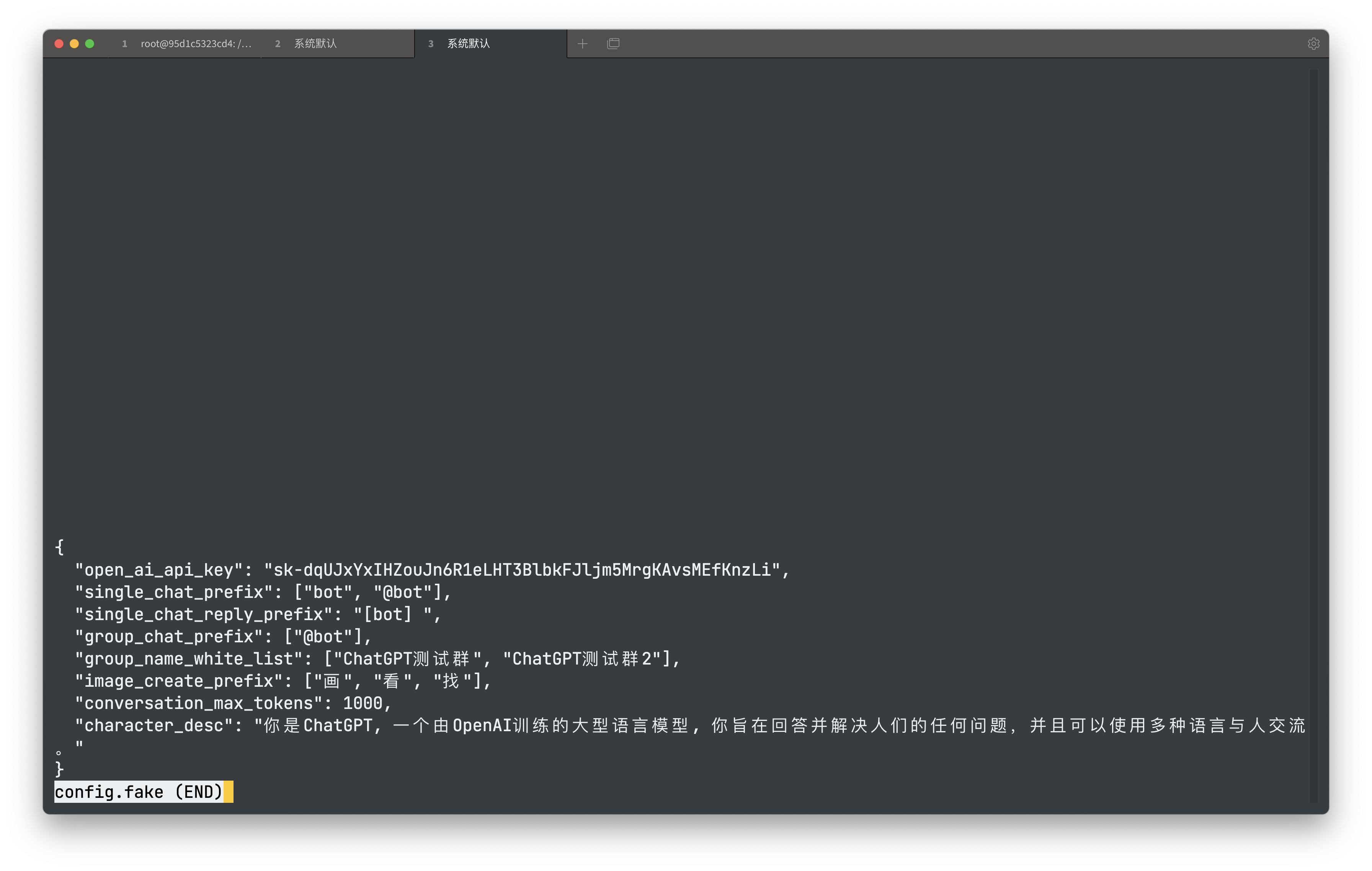Click the 1000 token value
This screenshot has height=871, width=1372.
[x=363, y=703]
